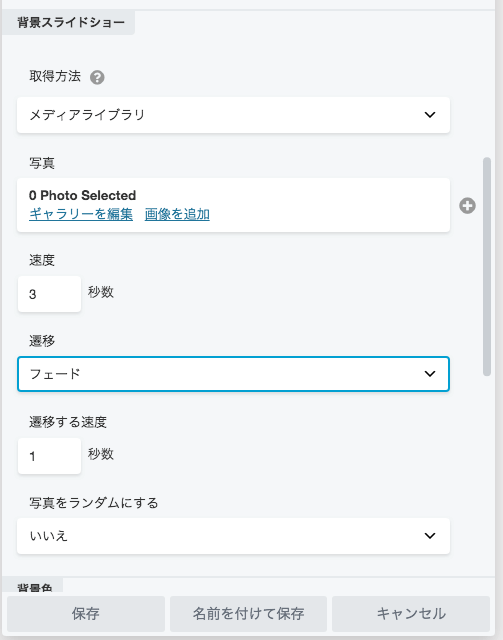Click the plus icon next to the photo field

tap(467, 206)
